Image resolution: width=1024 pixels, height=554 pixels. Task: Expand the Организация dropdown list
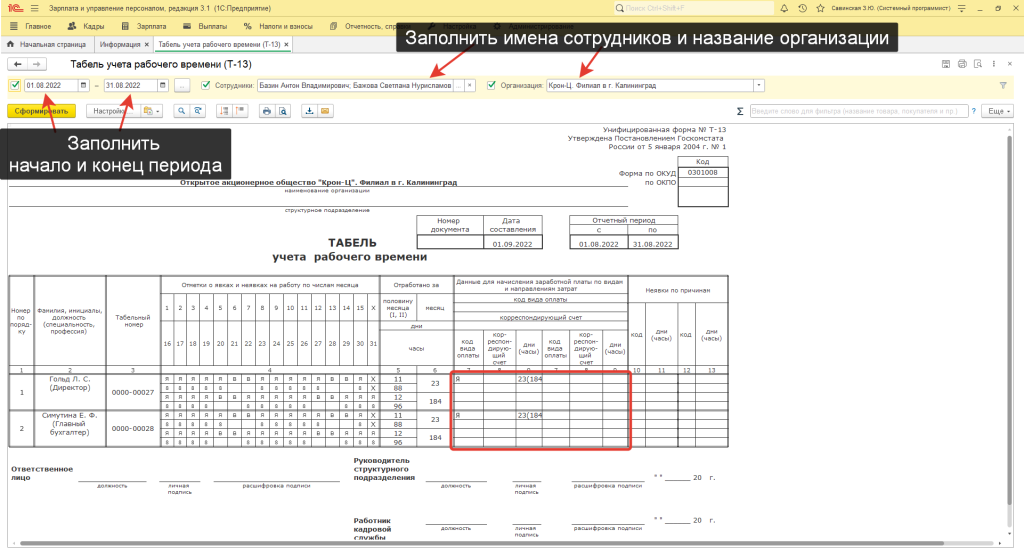pyautogui.click(x=759, y=86)
